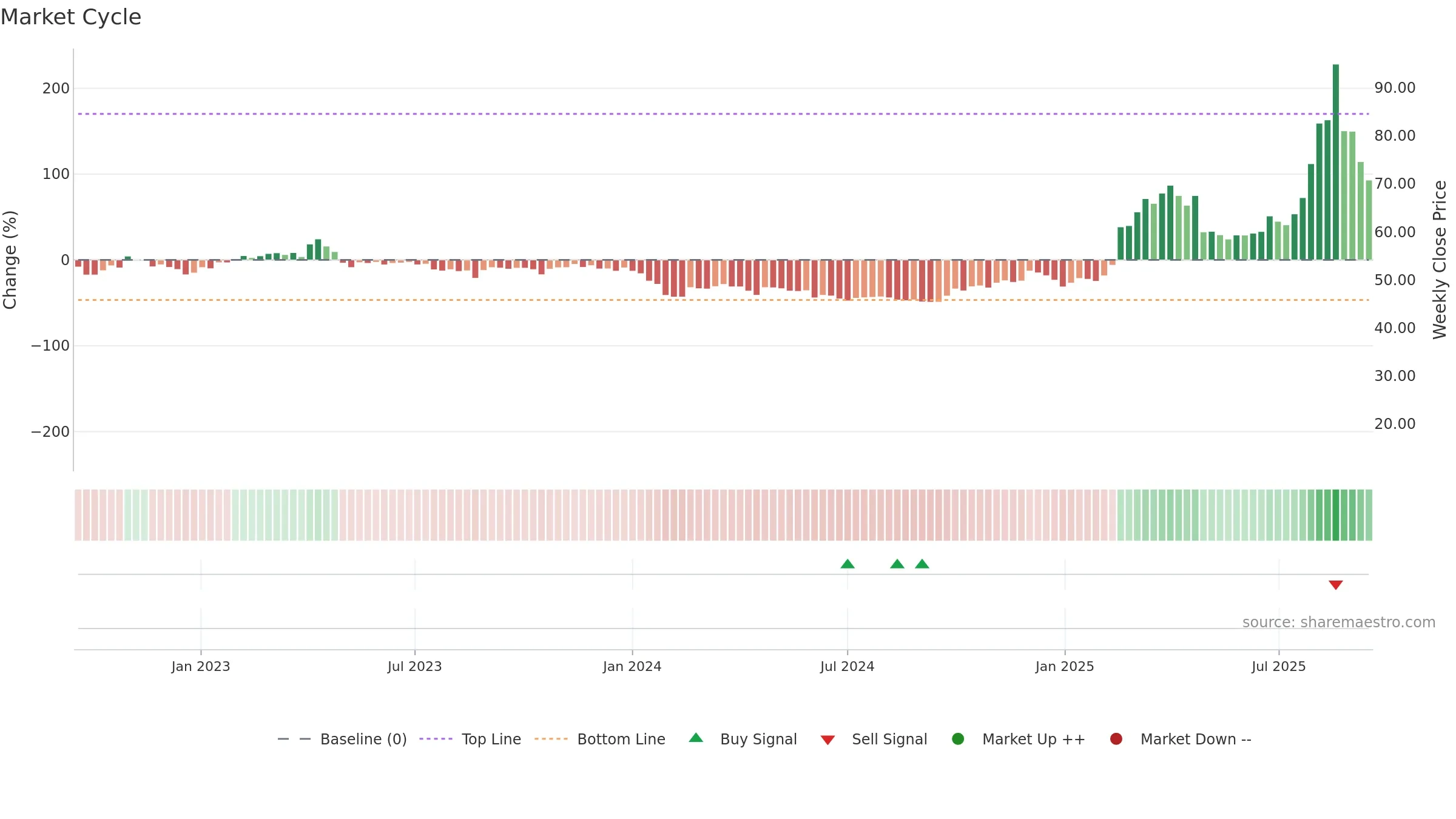Click the Jan 2024 x-axis label

(632, 667)
